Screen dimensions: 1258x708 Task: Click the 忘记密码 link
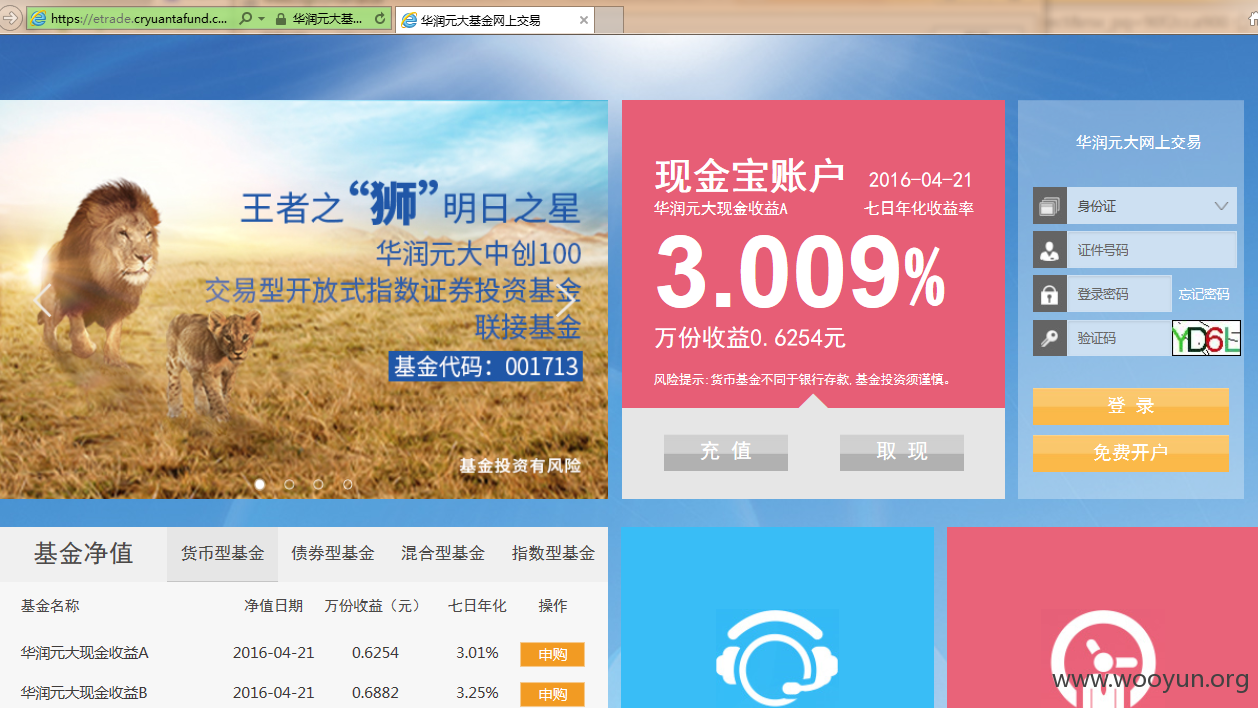(x=1204, y=294)
